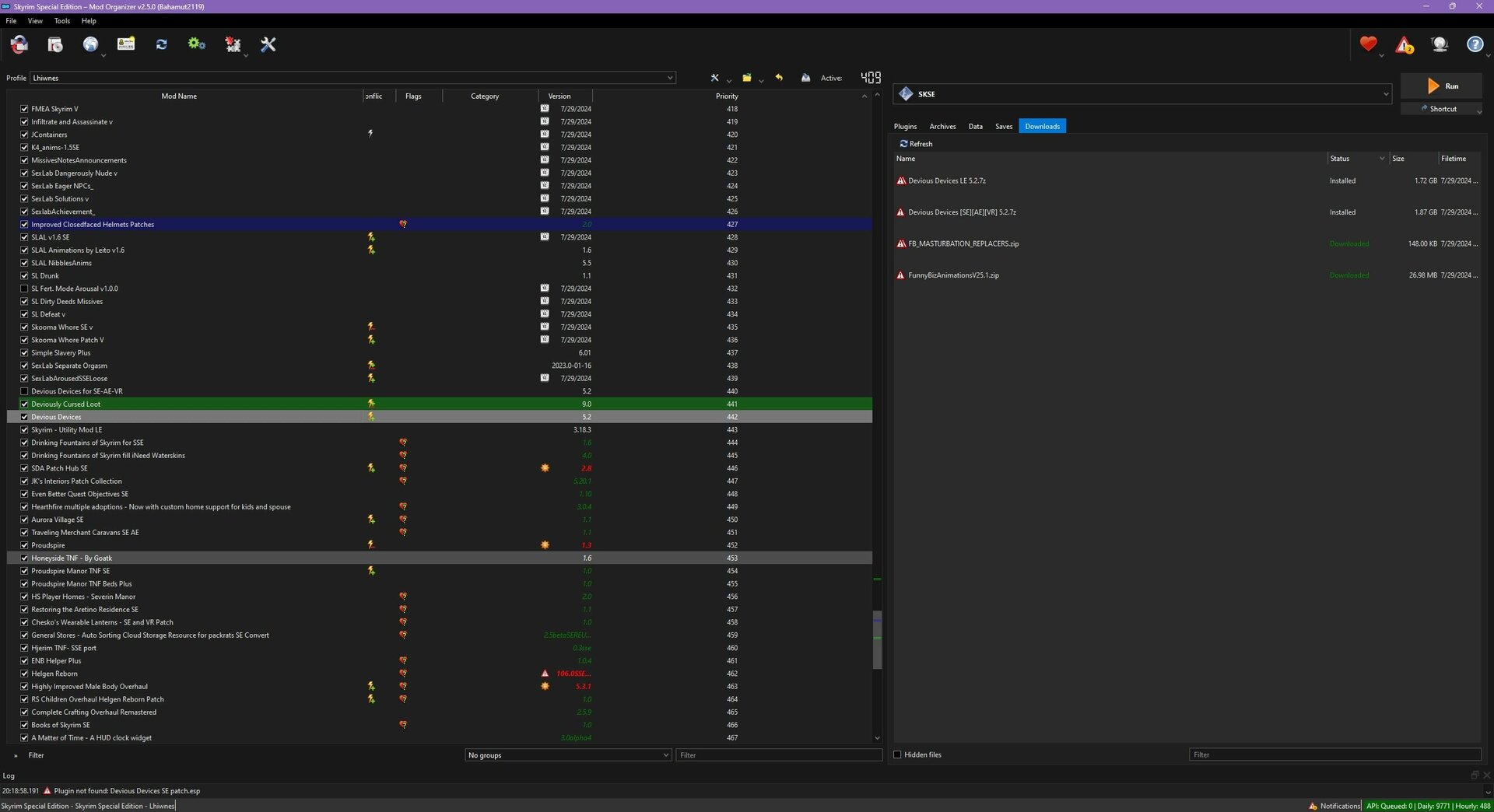This screenshot has height=812, width=1494.
Task: Open the Tools menu
Action: click(x=62, y=21)
